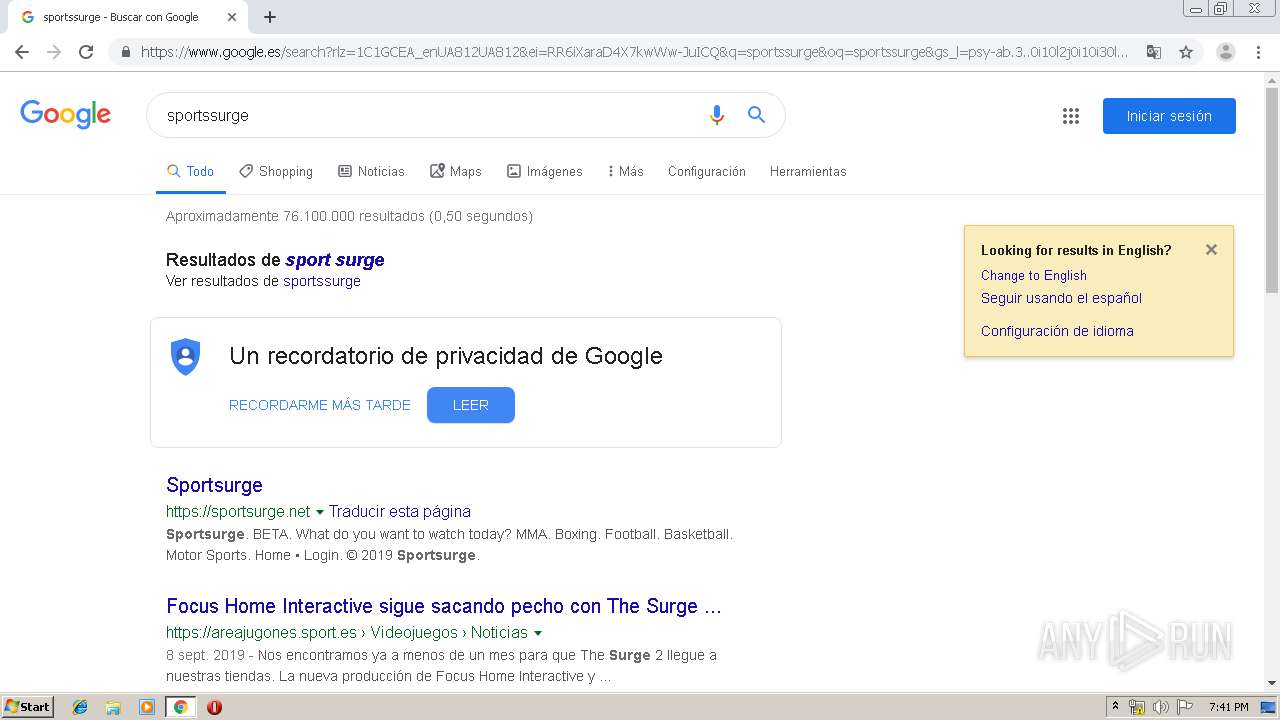
Task: Click in the search query field
Action: click(430, 115)
